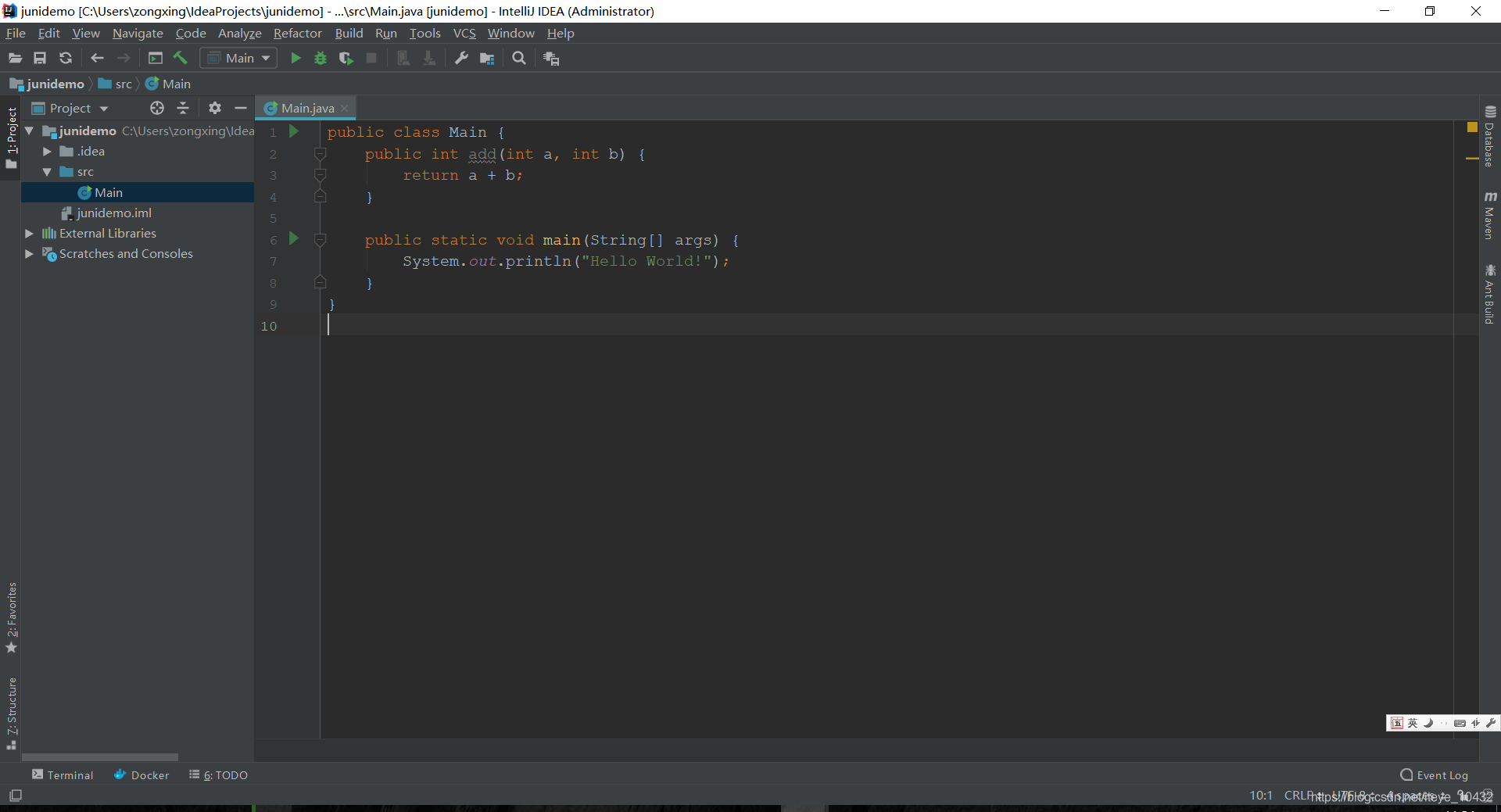1501x812 pixels.
Task: Expand Scratches and Consoles node
Action: click(x=29, y=253)
